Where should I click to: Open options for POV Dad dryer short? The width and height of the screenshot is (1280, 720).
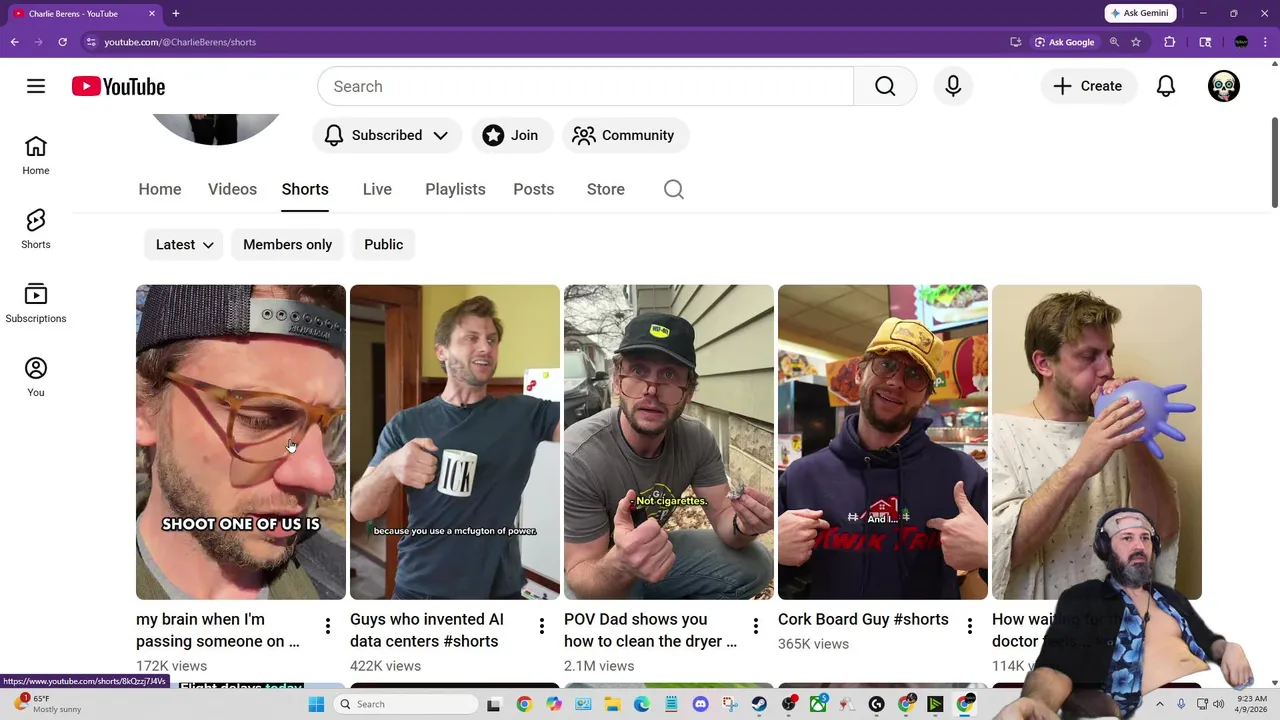756,626
